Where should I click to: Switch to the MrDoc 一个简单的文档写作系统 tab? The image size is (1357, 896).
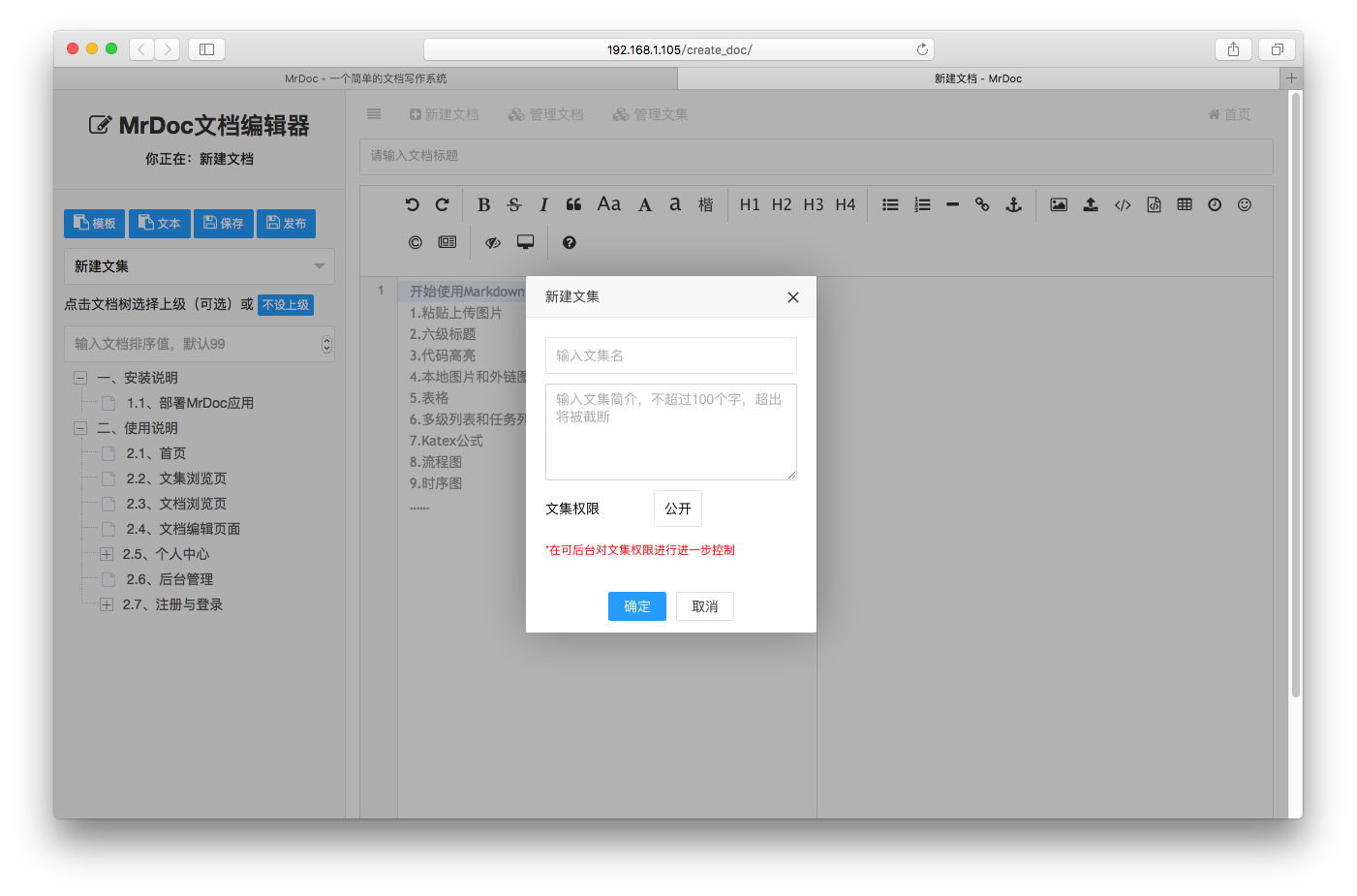click(366, 78)
